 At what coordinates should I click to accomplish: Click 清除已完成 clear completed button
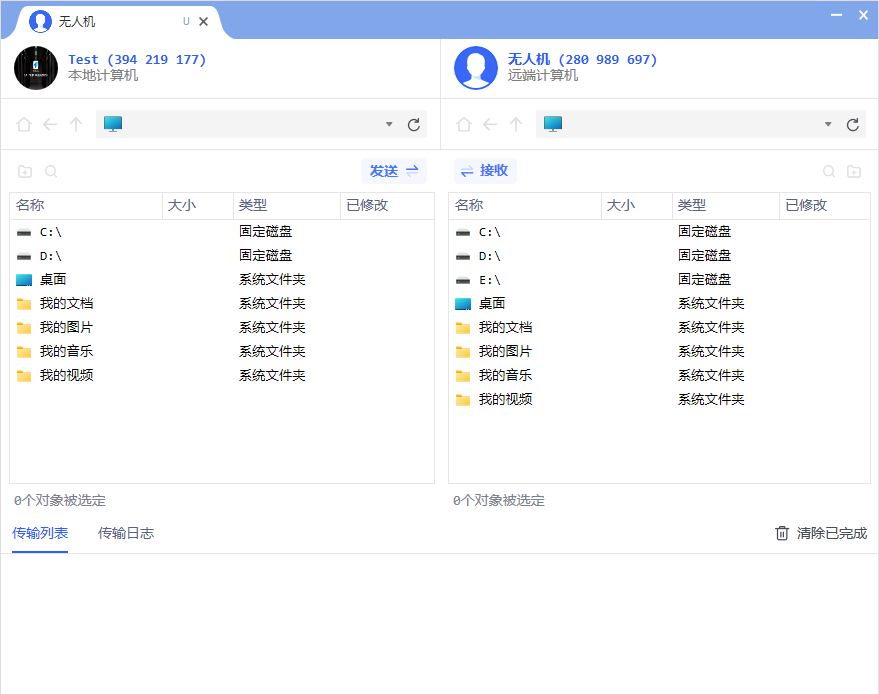click(x=821, y=533)
